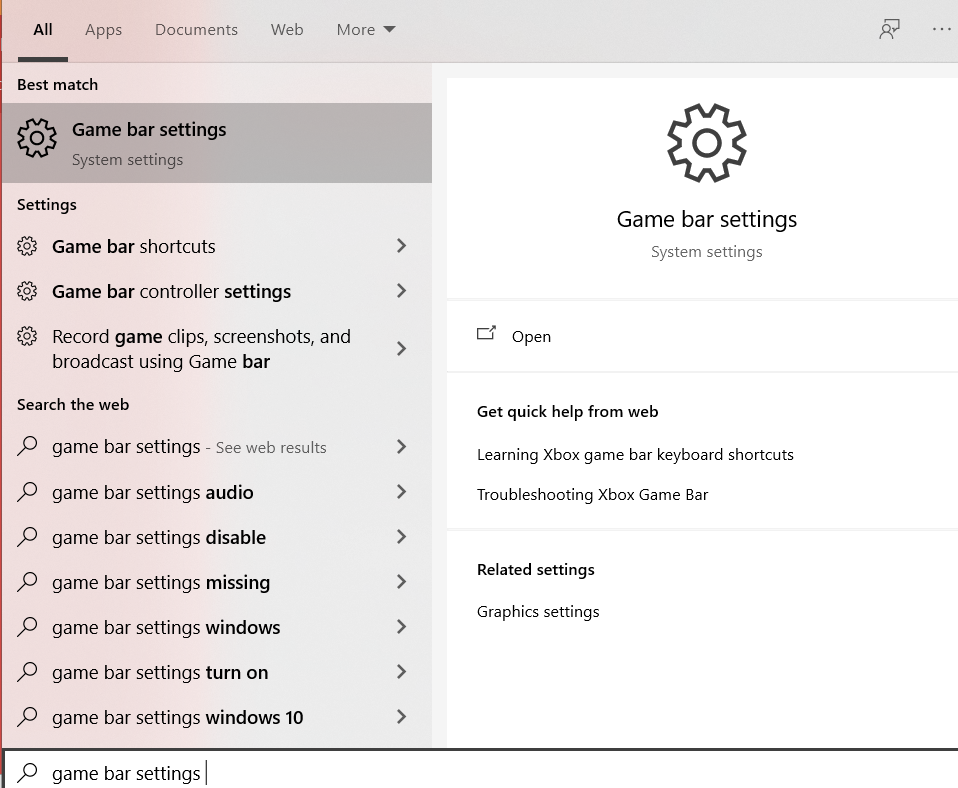
Task: Click gear icon of Game bar settings best match
Action: 37,138
